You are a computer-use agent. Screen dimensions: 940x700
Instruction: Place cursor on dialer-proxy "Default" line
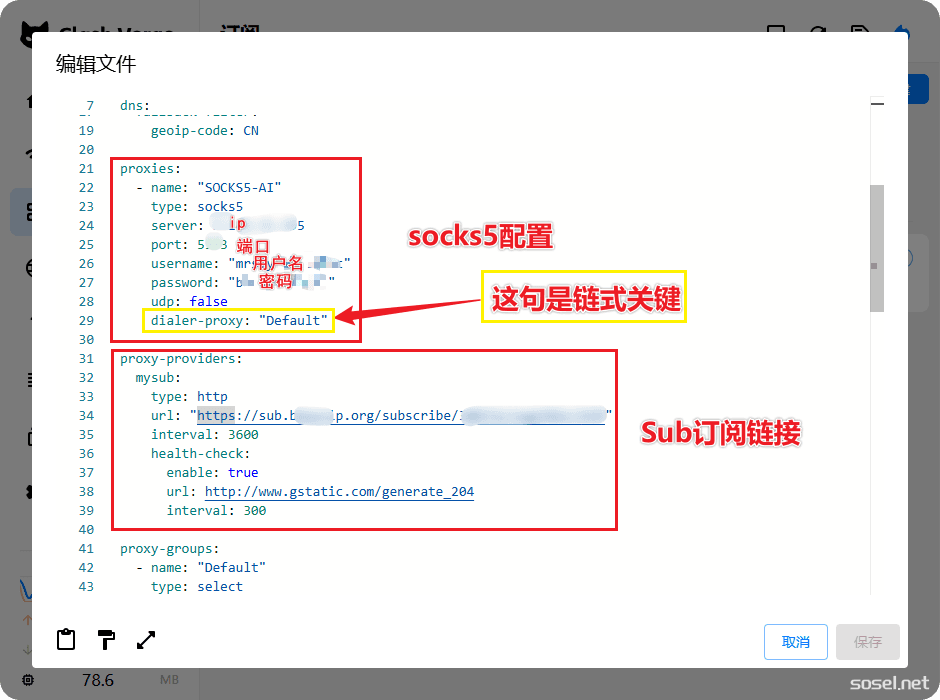point(239,321)
